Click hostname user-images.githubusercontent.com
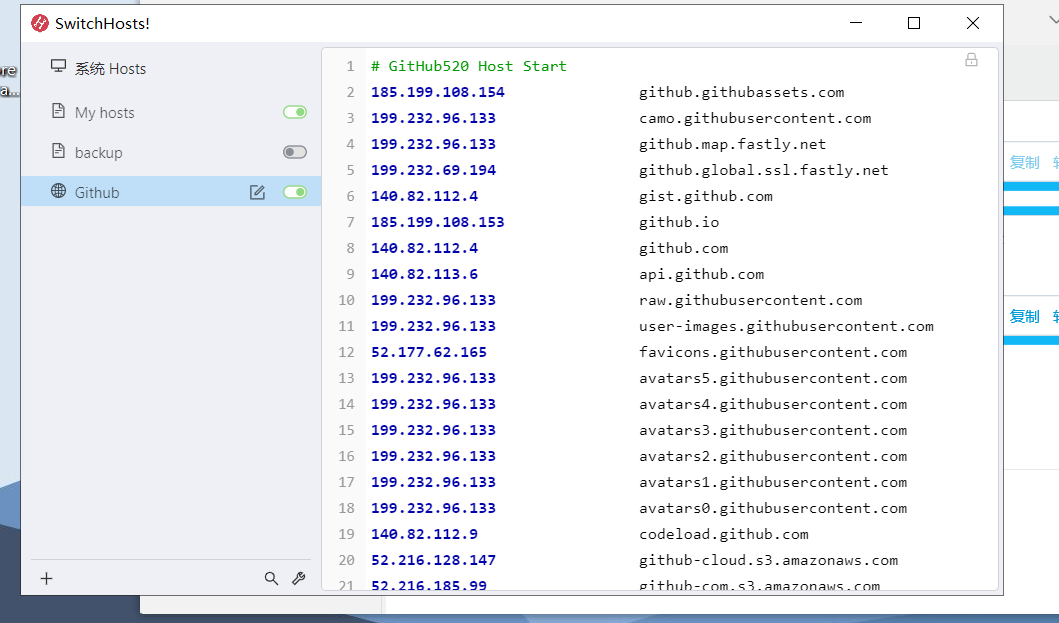 [787, 326]
